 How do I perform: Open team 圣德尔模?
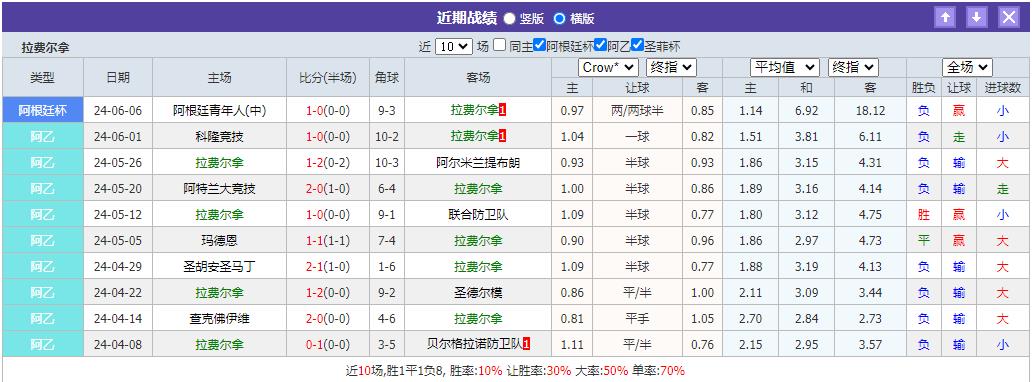point(478,293)
